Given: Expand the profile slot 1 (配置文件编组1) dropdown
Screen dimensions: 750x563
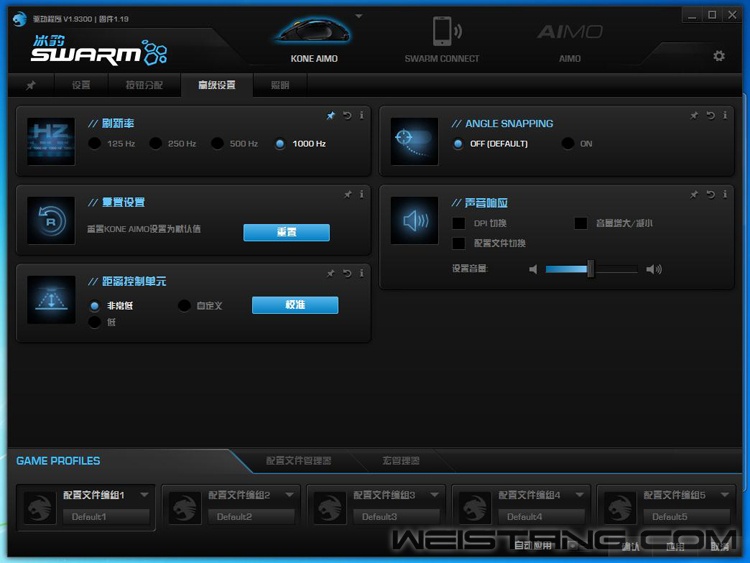Looking at the screenshot, I should (144, 495).
